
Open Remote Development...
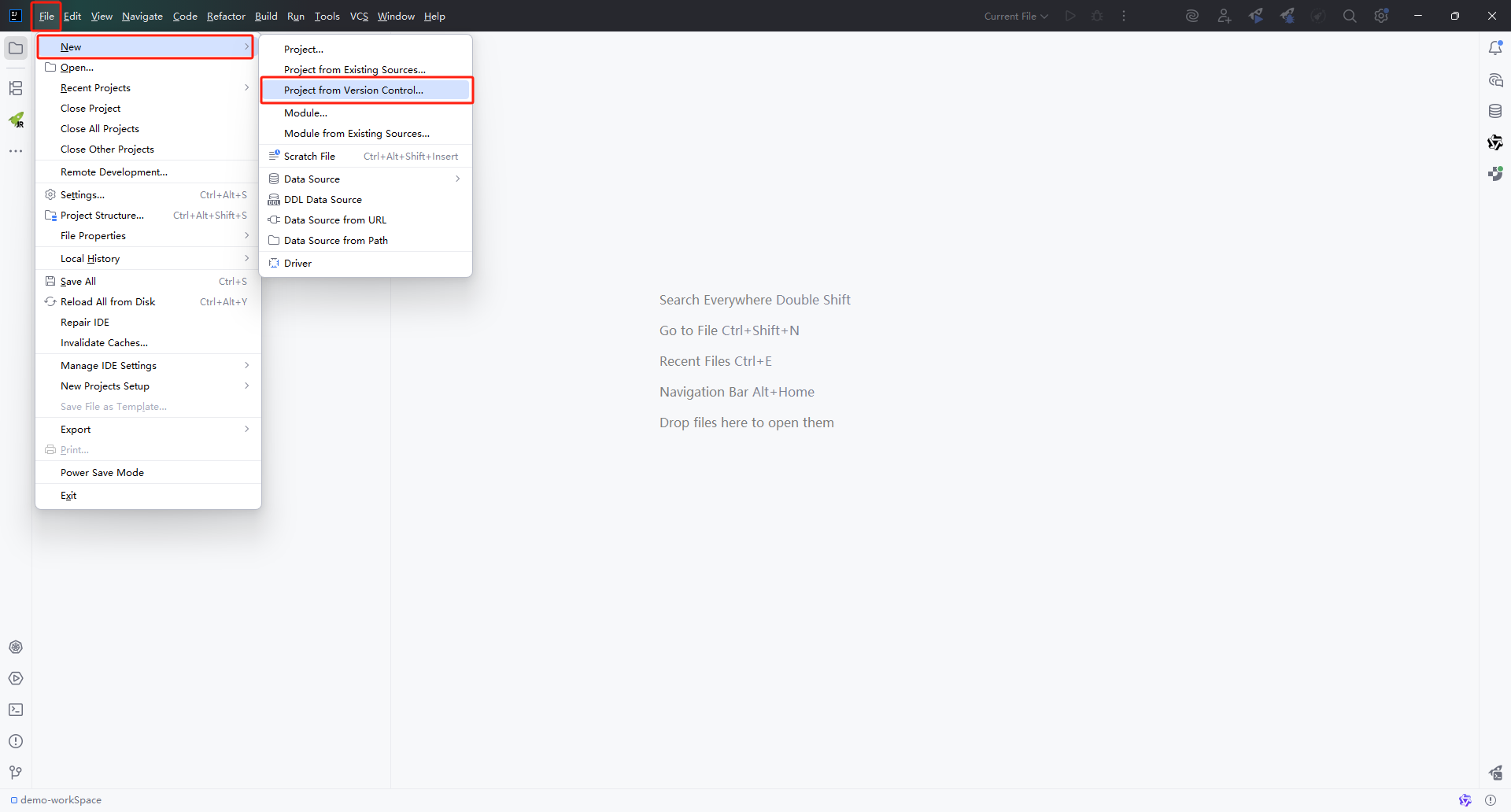(148, 172)
